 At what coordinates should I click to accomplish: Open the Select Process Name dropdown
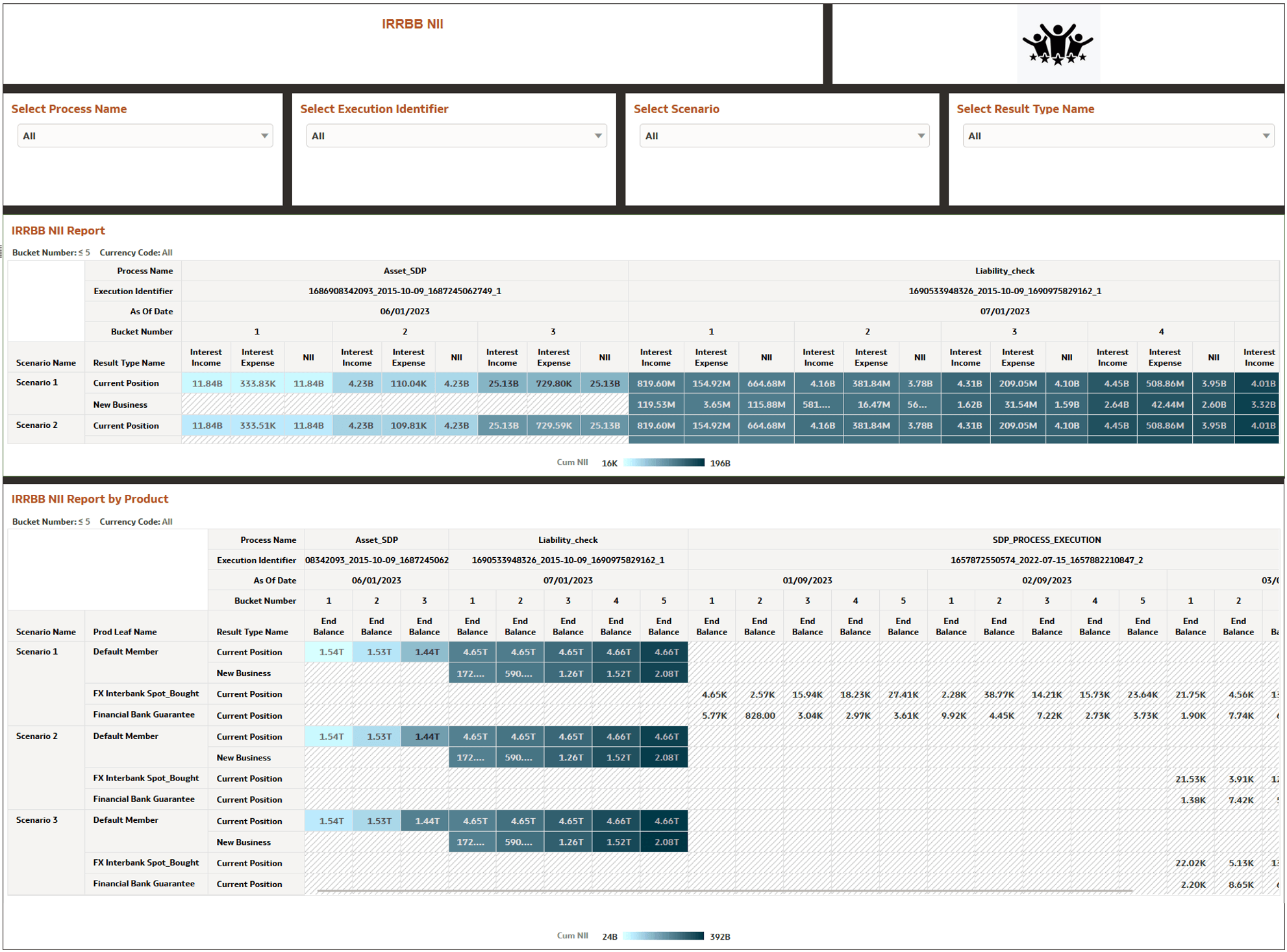145,136
